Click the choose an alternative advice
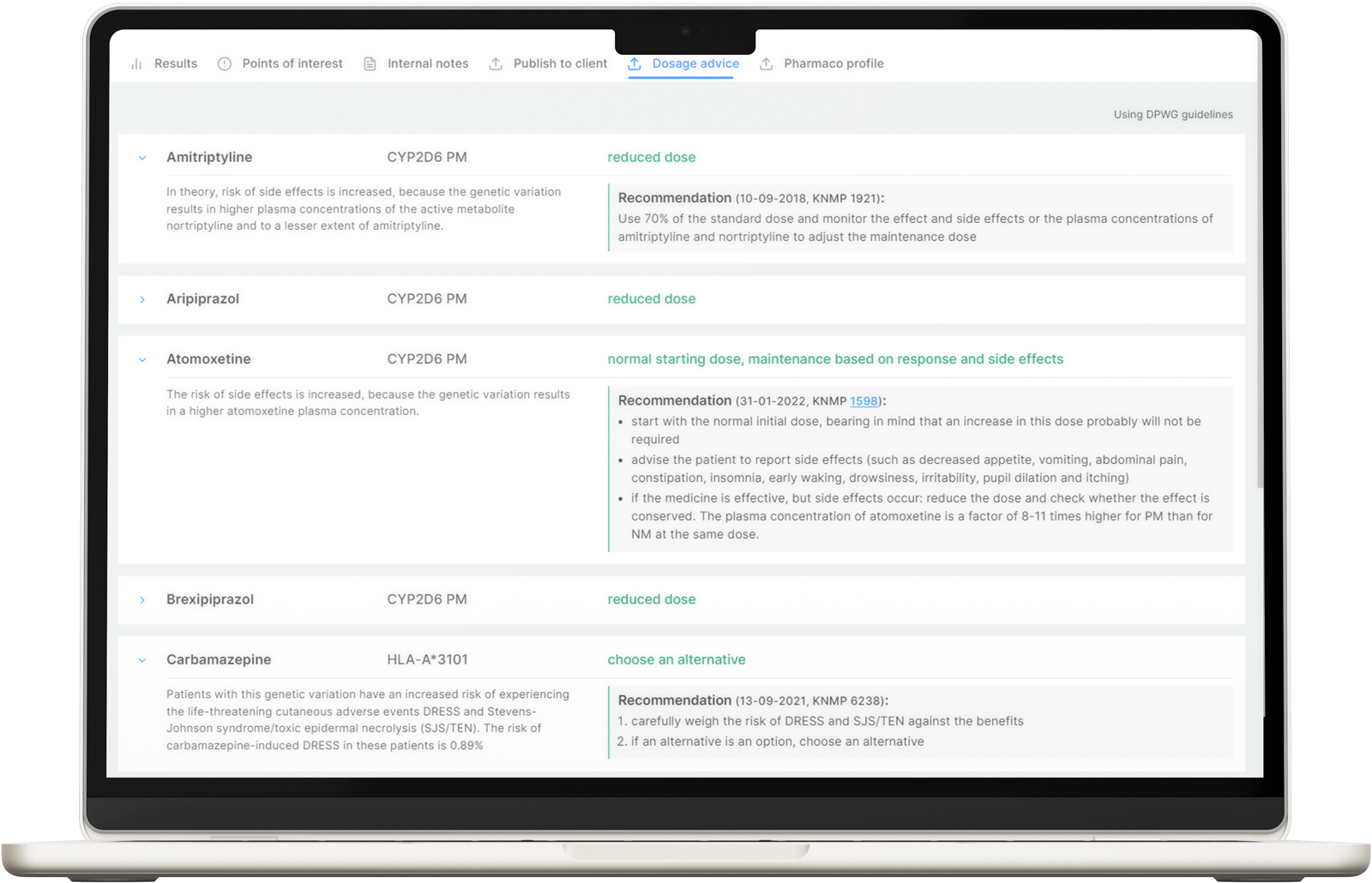This screenshot has width=1372, height=883. point(676,659)
